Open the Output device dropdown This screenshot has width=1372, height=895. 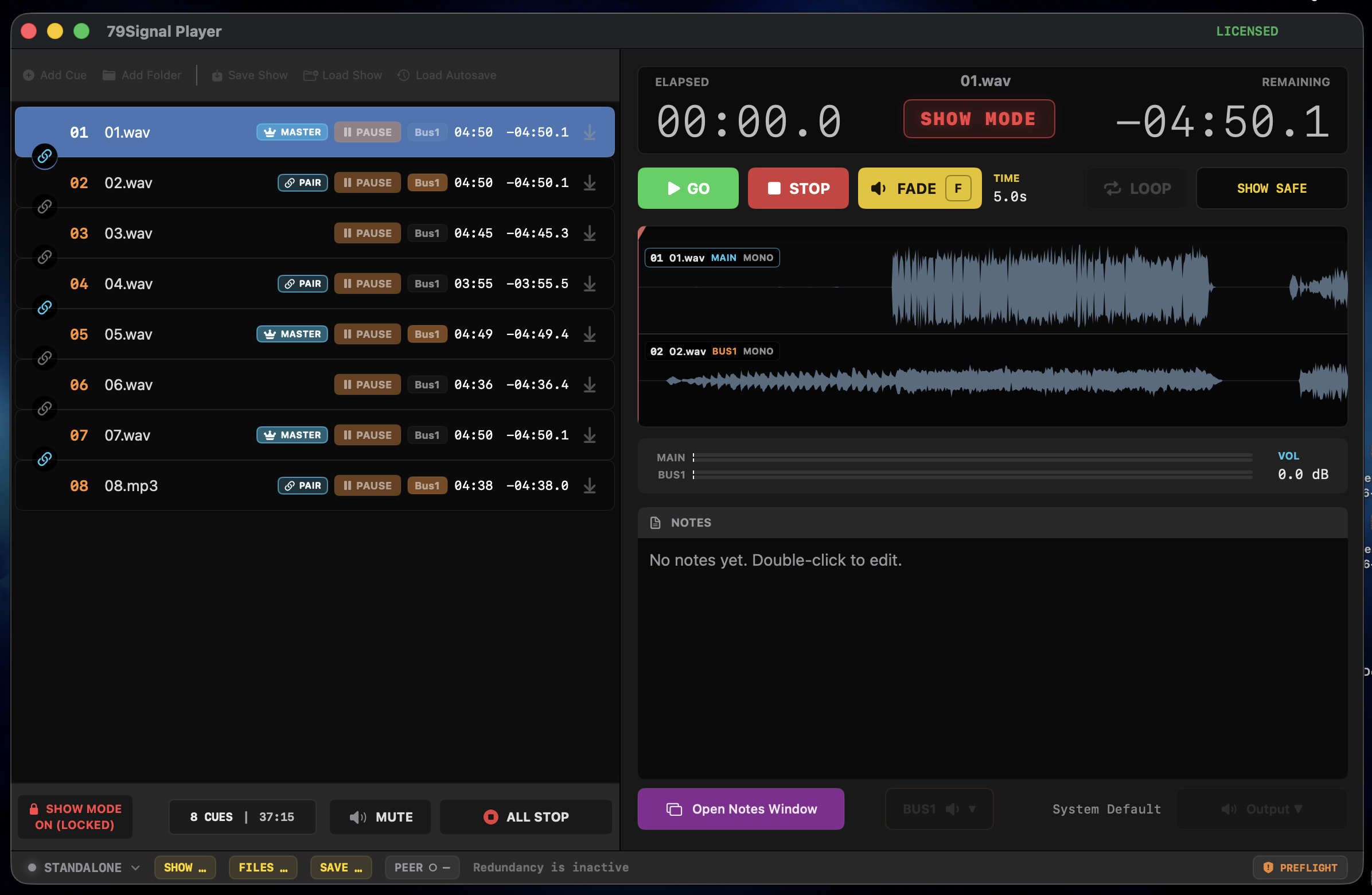tap(1261, 808)
